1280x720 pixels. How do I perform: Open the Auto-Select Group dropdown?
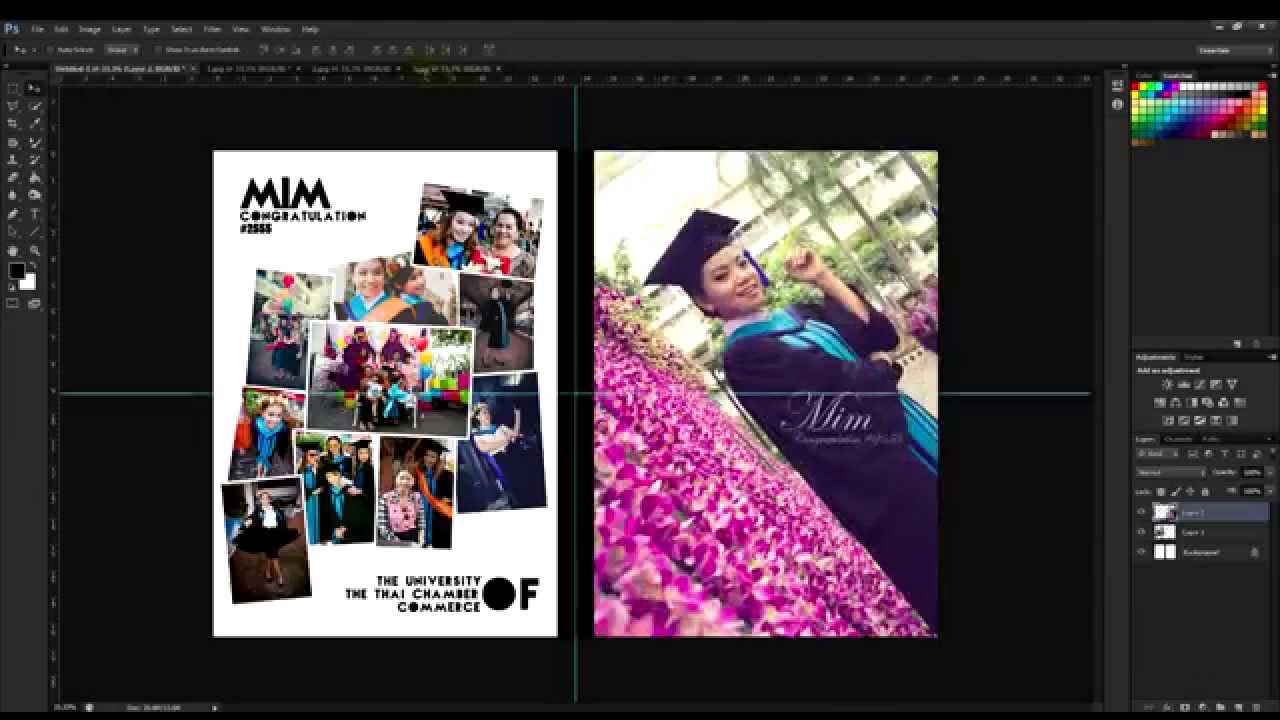click(121, 49)
